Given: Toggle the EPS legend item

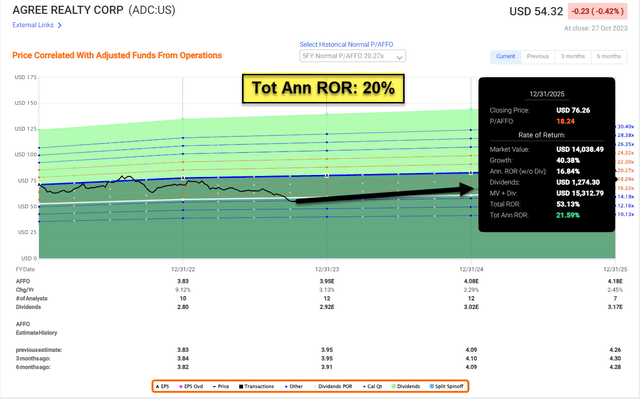Looking at the screenshot, I should point(162,386).
